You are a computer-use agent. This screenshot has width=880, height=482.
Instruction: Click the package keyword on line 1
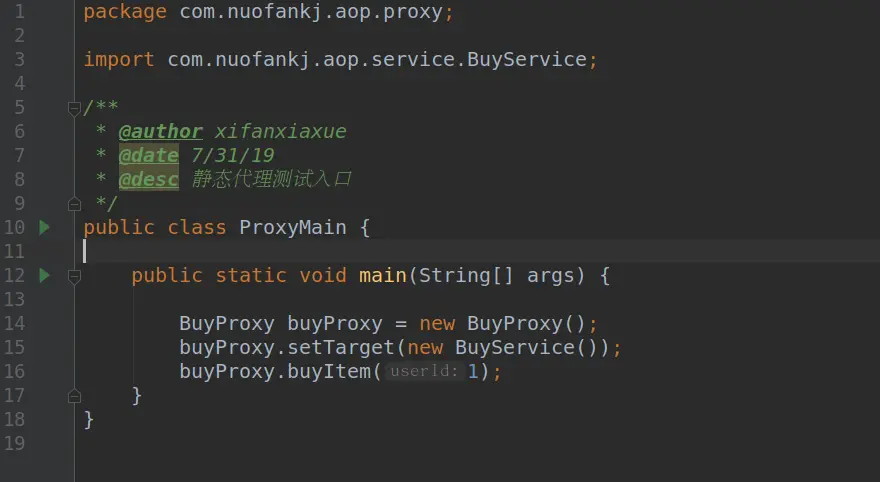pos(125,12)
